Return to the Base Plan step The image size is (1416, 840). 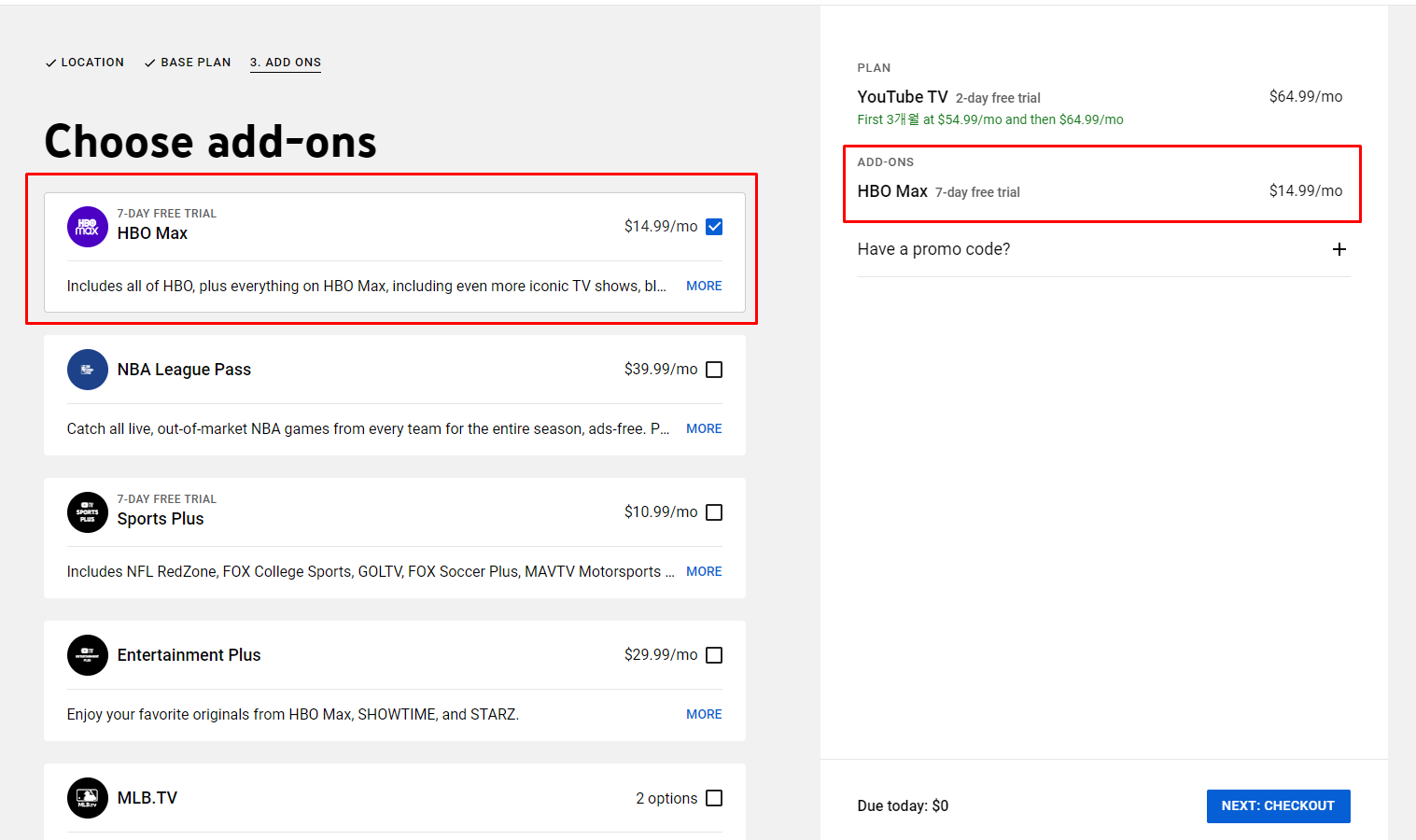coord(187,63)
